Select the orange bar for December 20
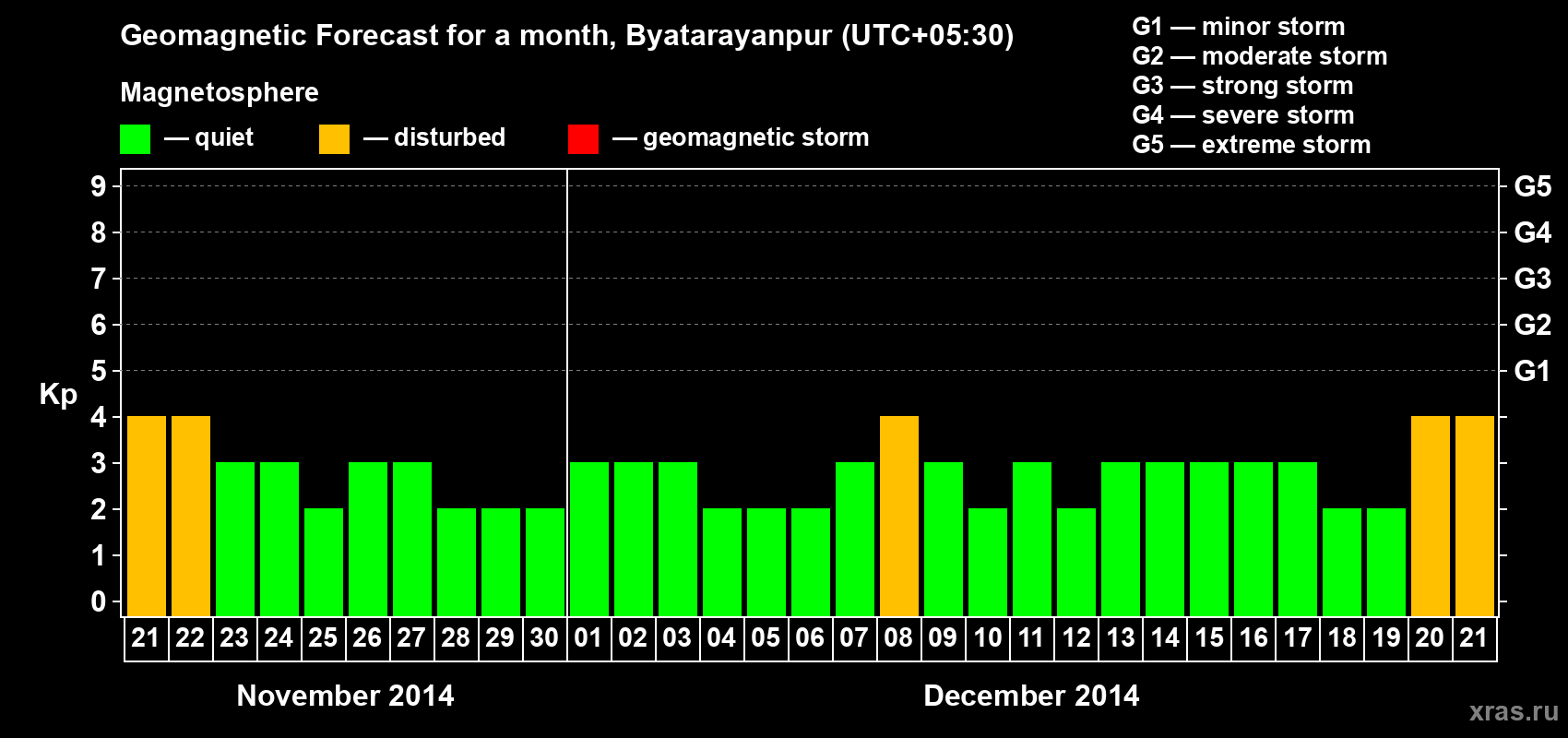The width and height of the screenshot is (1568, 738). pos(1431,517)
